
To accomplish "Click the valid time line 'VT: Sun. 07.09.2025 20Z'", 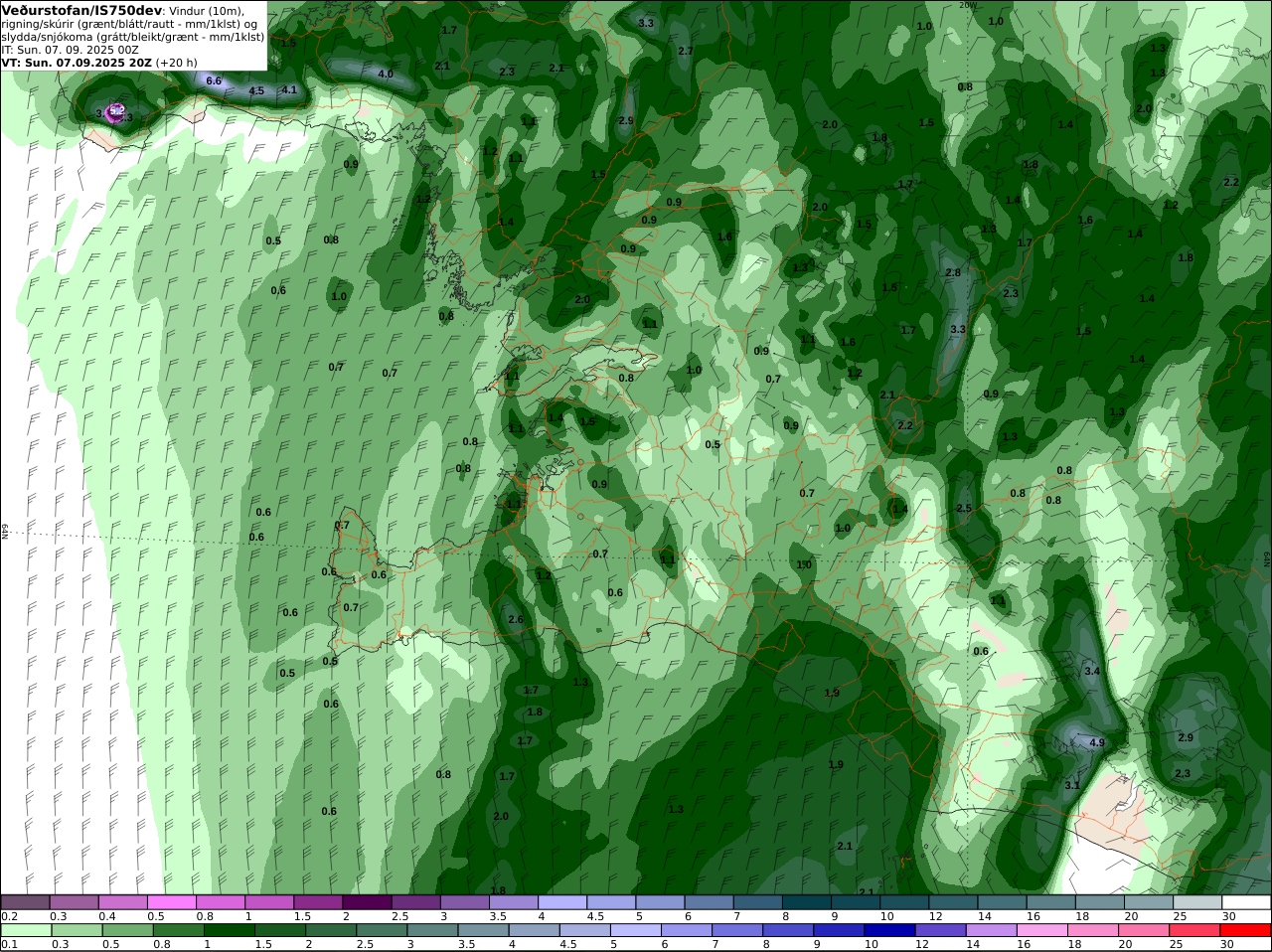I will (x=77, y=62).
